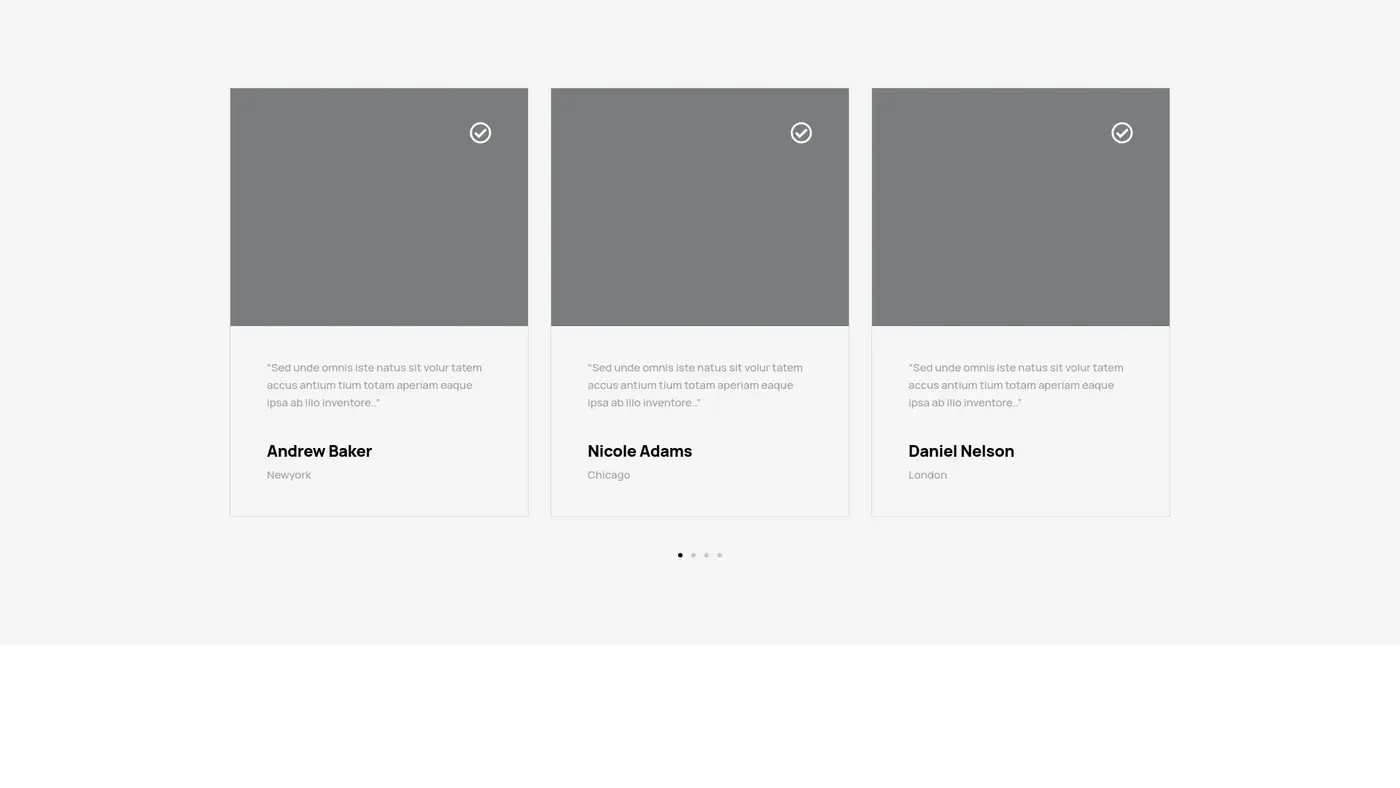
Task: Switch to the third carousel pagination dot
Action: pos(706,555)
